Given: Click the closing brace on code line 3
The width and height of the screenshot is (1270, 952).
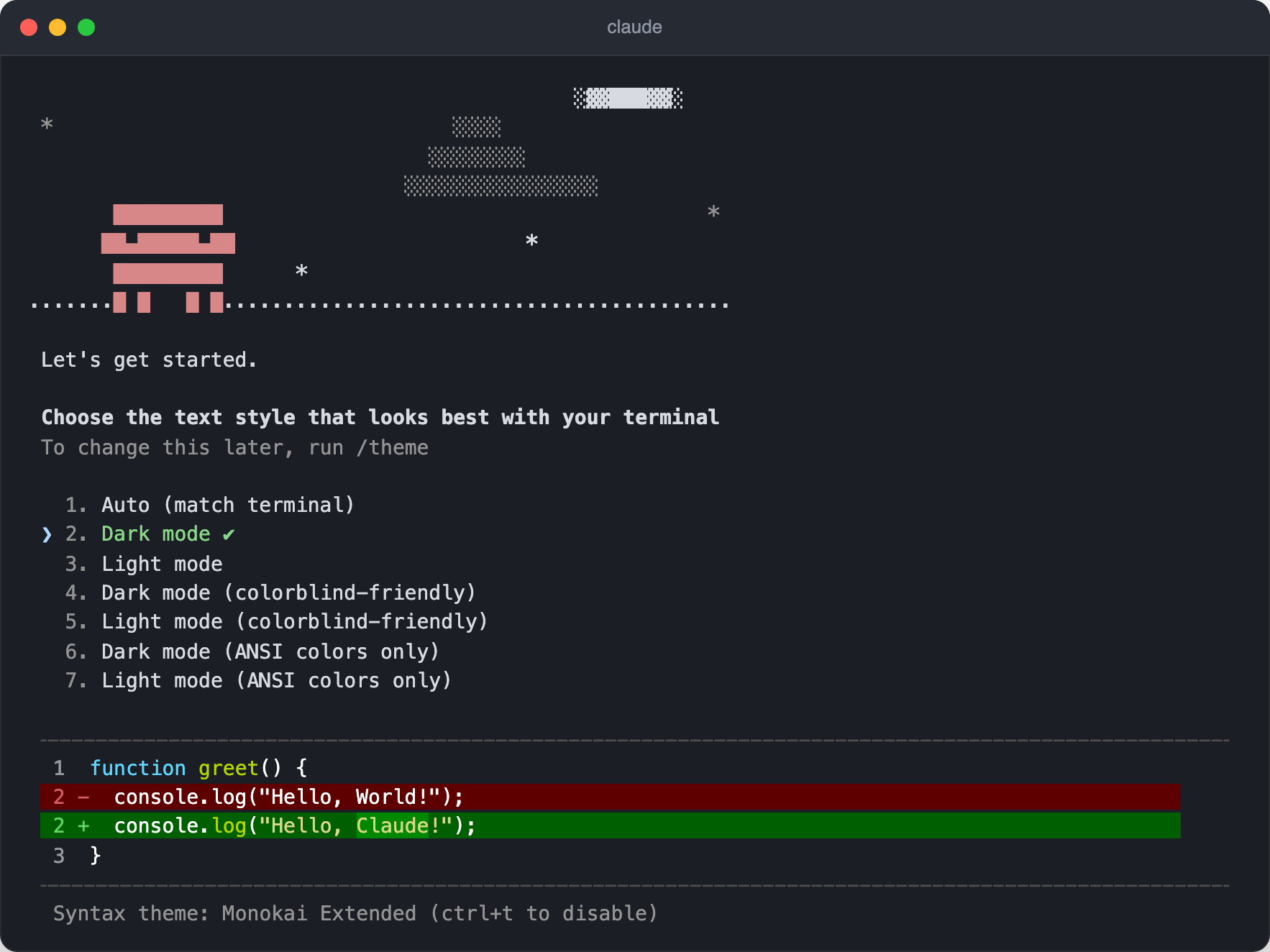Looking at the screenshot, I should pyautogui.click(x=95, y=856).
